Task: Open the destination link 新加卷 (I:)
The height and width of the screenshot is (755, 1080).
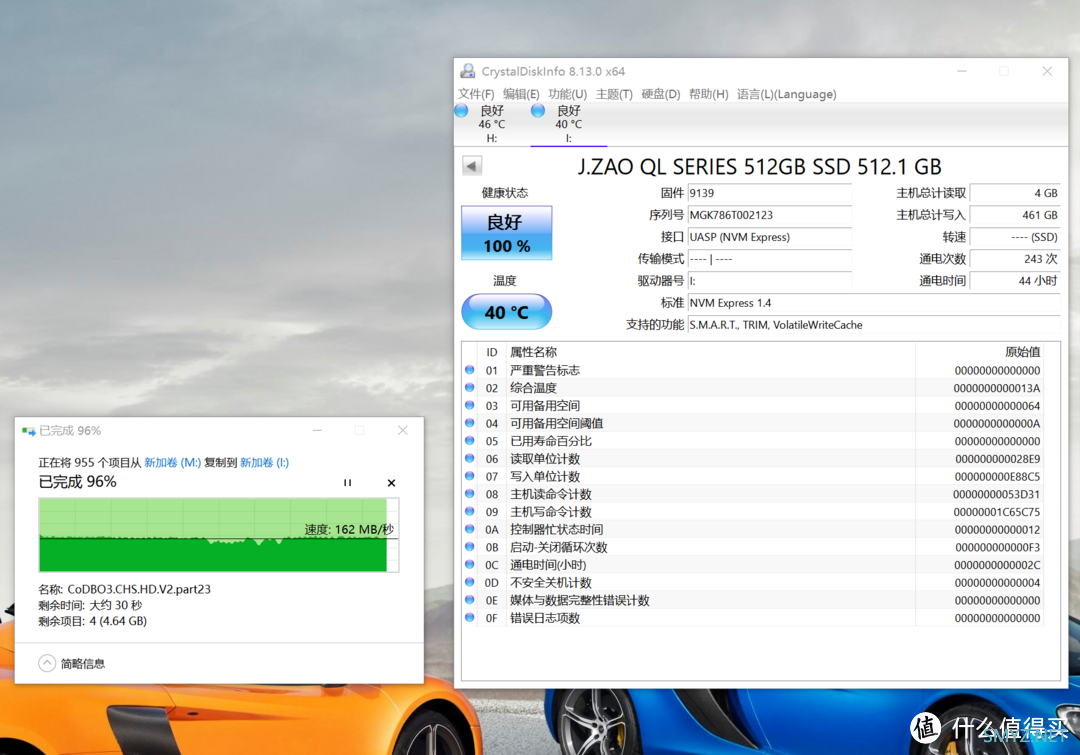Action: pyautogui.click(x=264, y=462)
